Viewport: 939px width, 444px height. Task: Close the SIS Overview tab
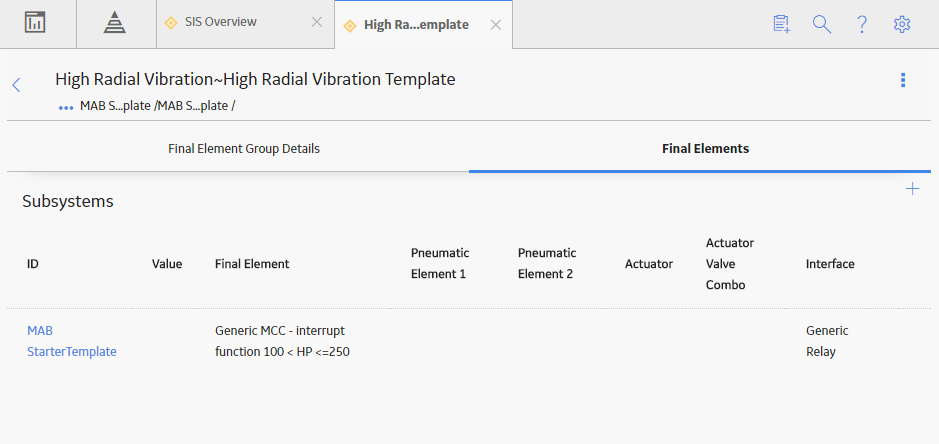[x=317, y=22]
